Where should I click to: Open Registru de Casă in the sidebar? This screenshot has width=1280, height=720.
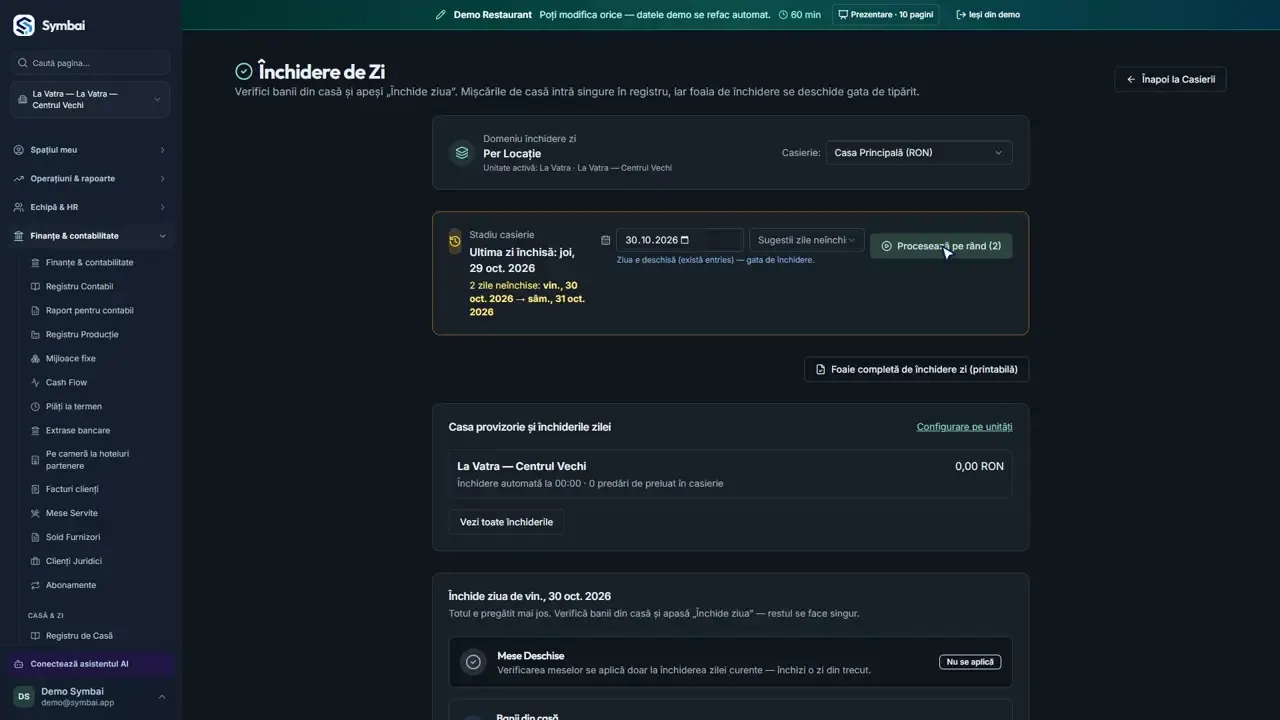(x=79, y=636)
